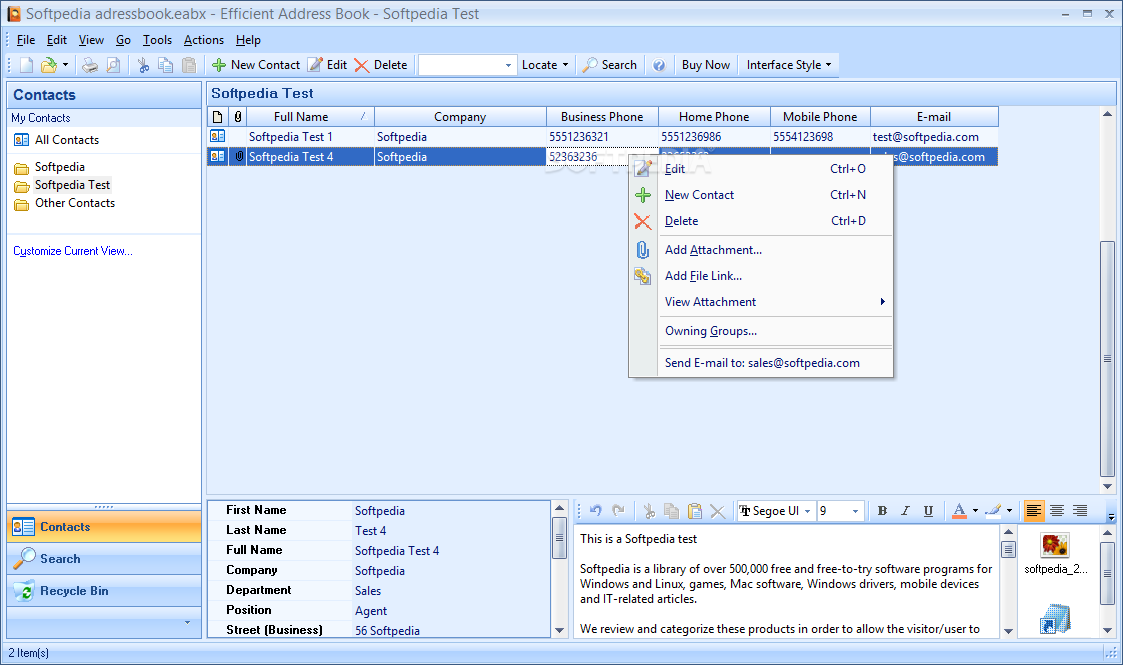Viewport: 1123px width, 665px height.
Task: Expand the Open file dropdown arrow
Action: [x=65, y=65]
